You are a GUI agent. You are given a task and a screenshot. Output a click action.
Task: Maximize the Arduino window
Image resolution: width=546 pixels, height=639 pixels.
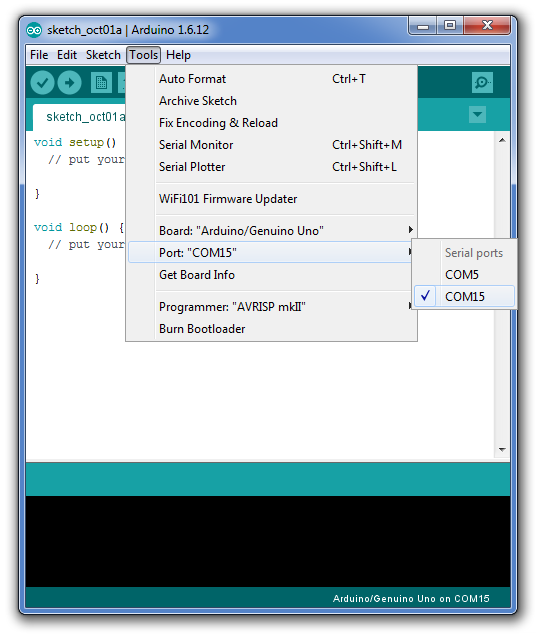click(x=450, y=26)
